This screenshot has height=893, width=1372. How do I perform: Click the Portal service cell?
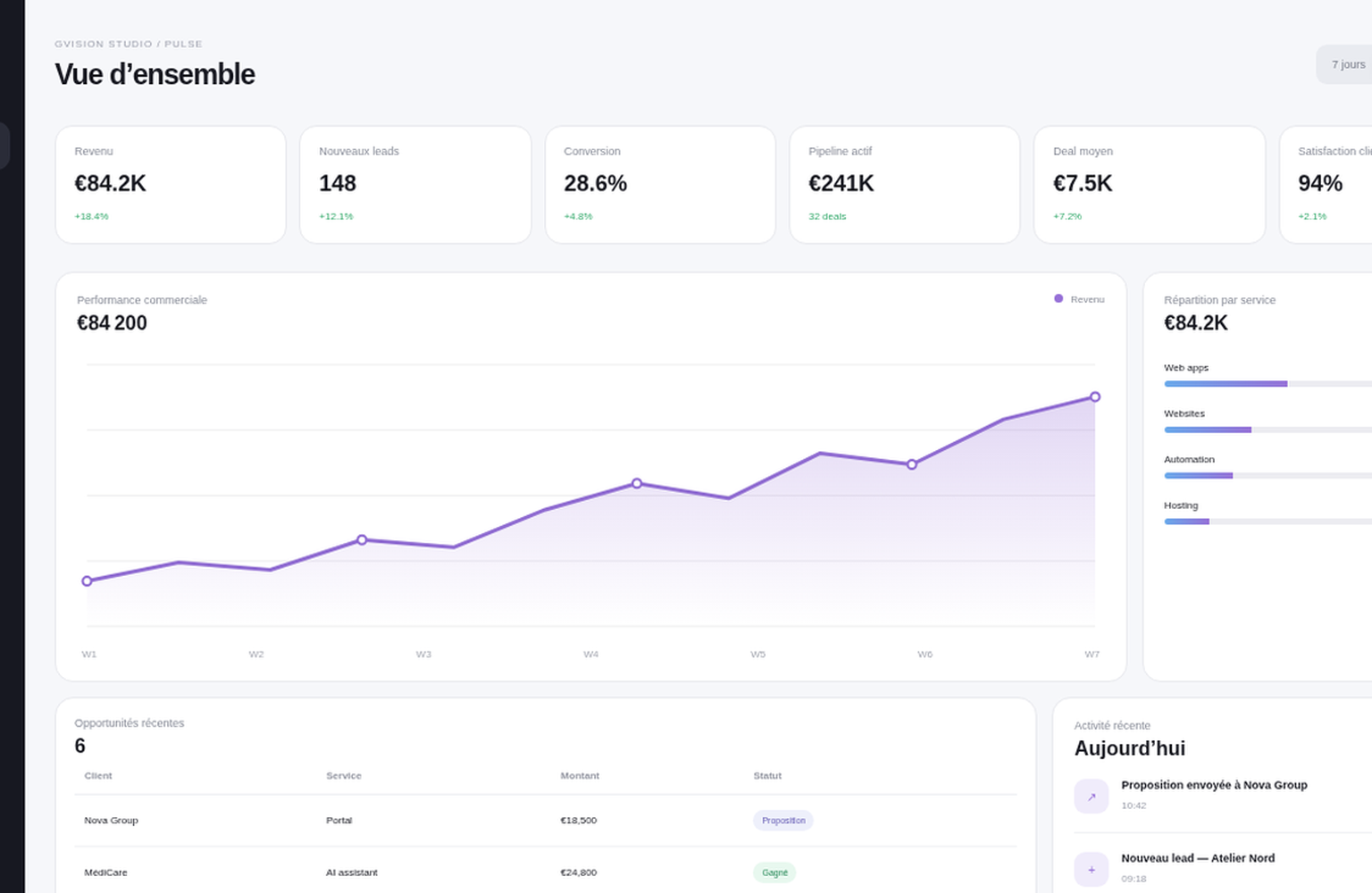[x=339, y=821]
